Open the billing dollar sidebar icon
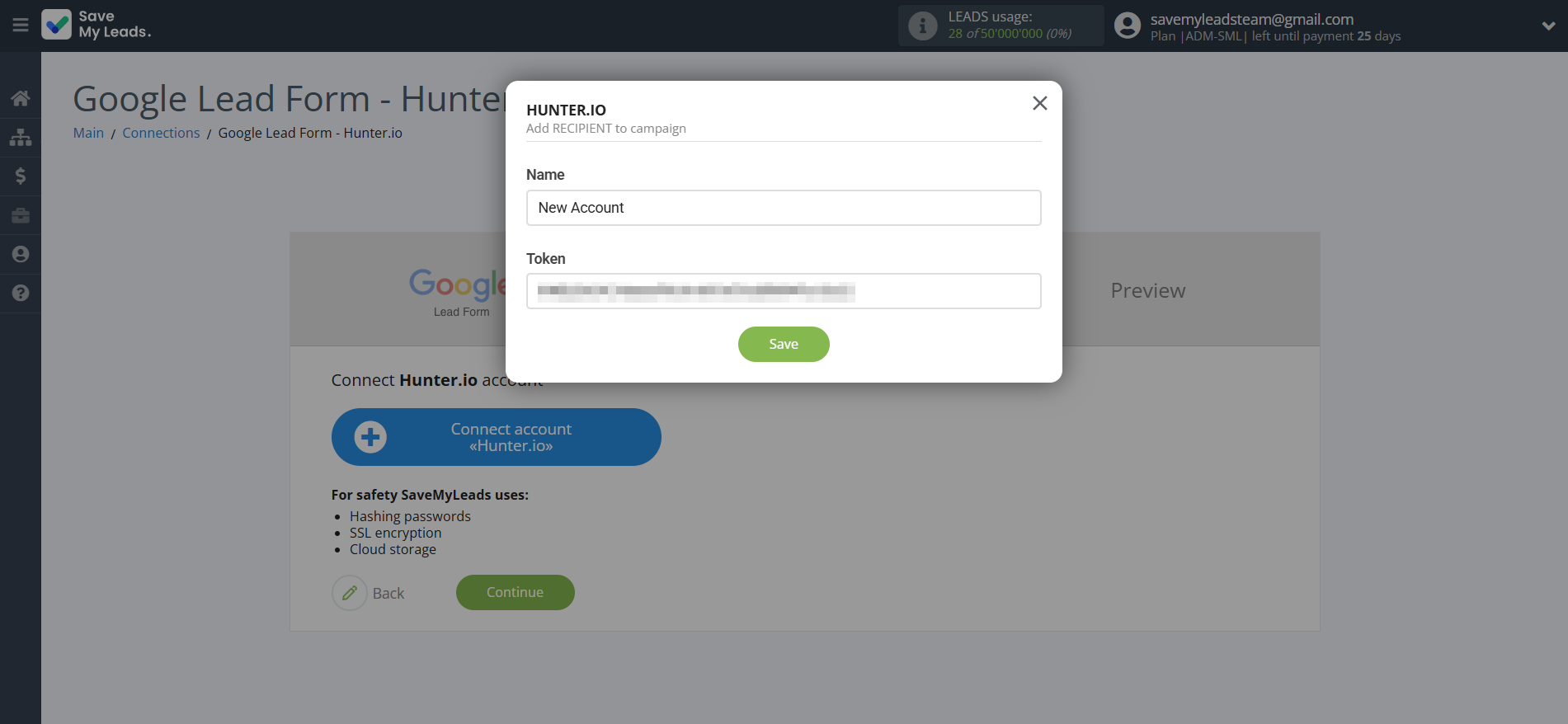 tap(21, 176)
